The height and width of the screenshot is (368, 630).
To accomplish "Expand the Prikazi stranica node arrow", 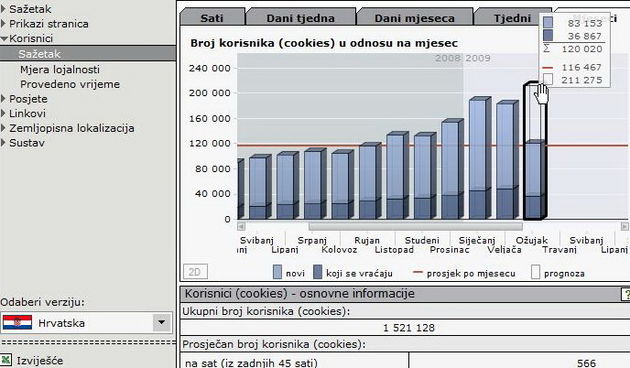I will 3,24.
